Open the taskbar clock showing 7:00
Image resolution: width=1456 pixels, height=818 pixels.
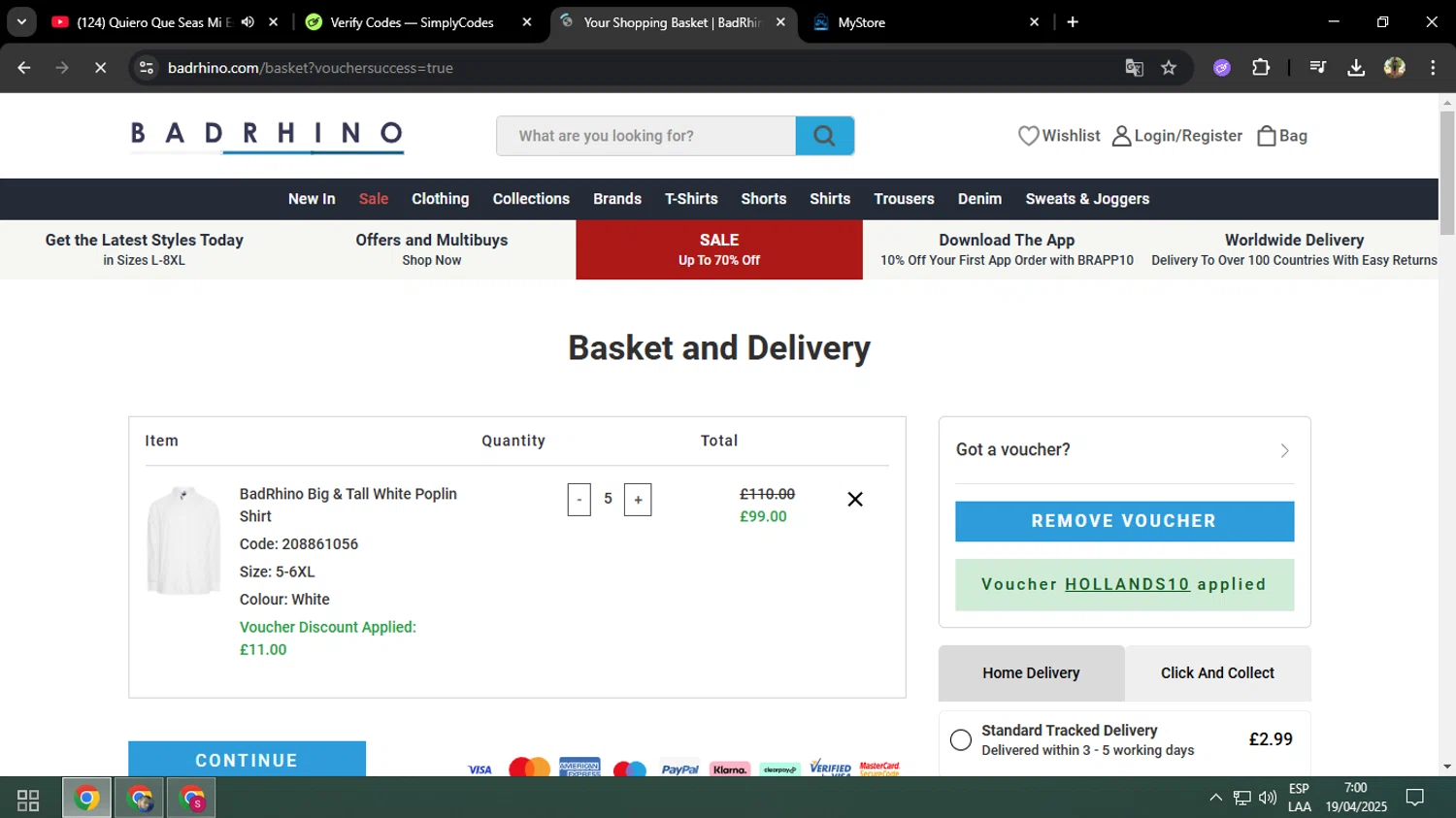[1356, 798]
